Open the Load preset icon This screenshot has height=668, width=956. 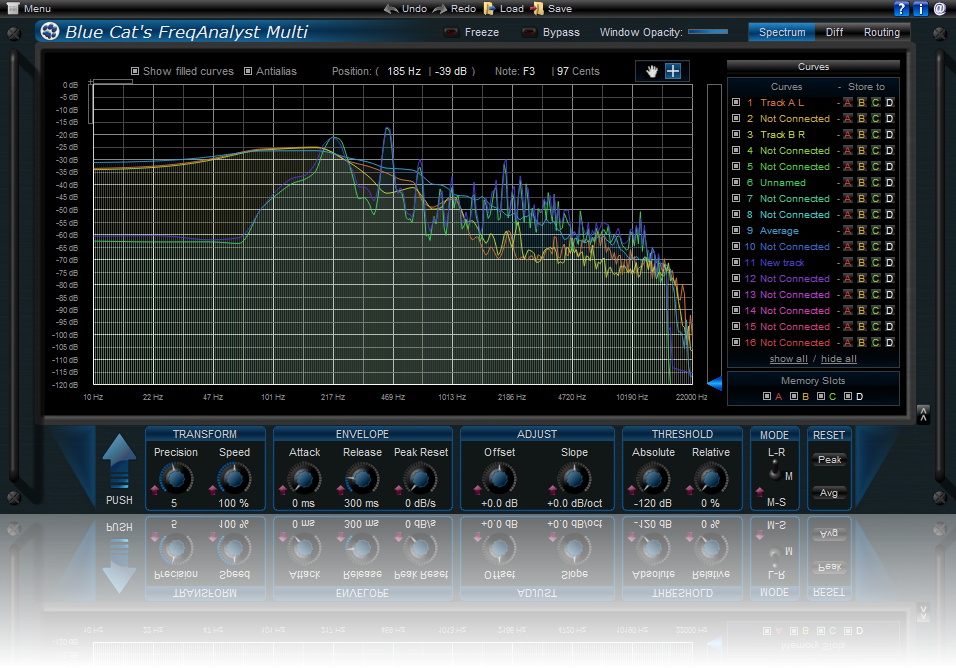coord(488,8)
